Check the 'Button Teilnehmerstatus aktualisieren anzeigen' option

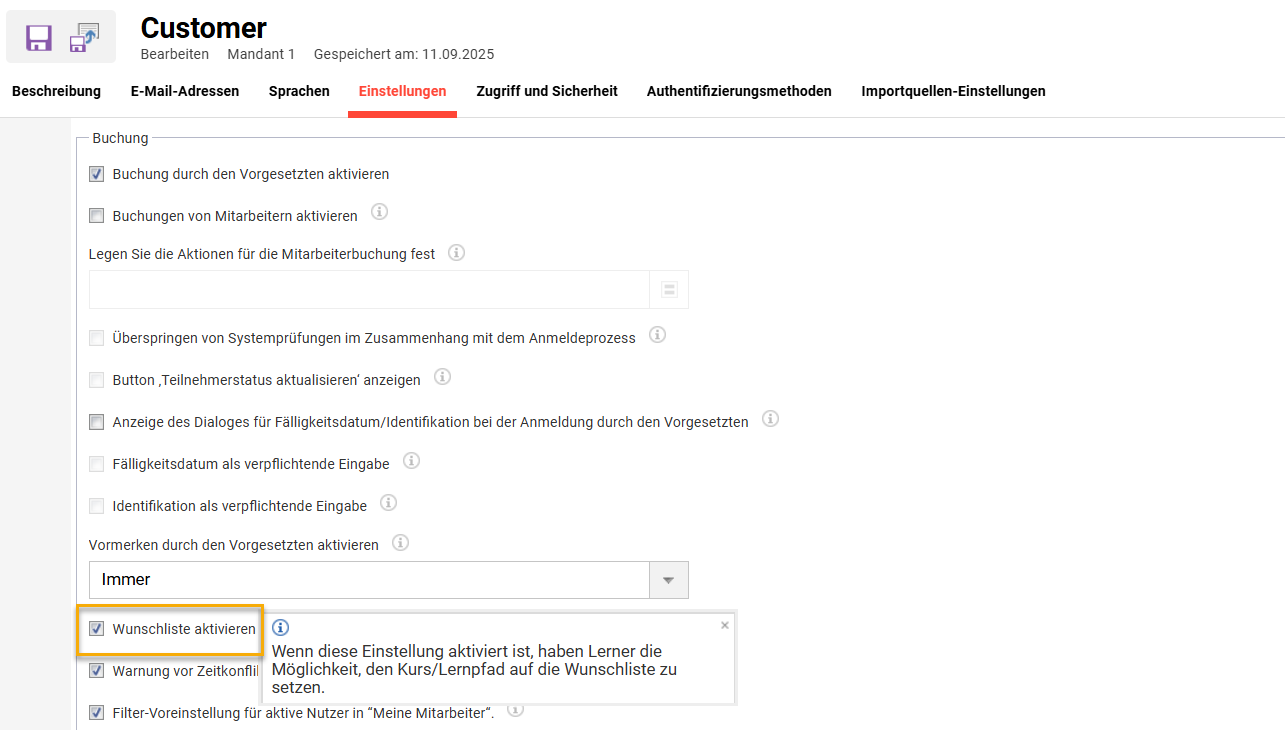tap(96, 379)
